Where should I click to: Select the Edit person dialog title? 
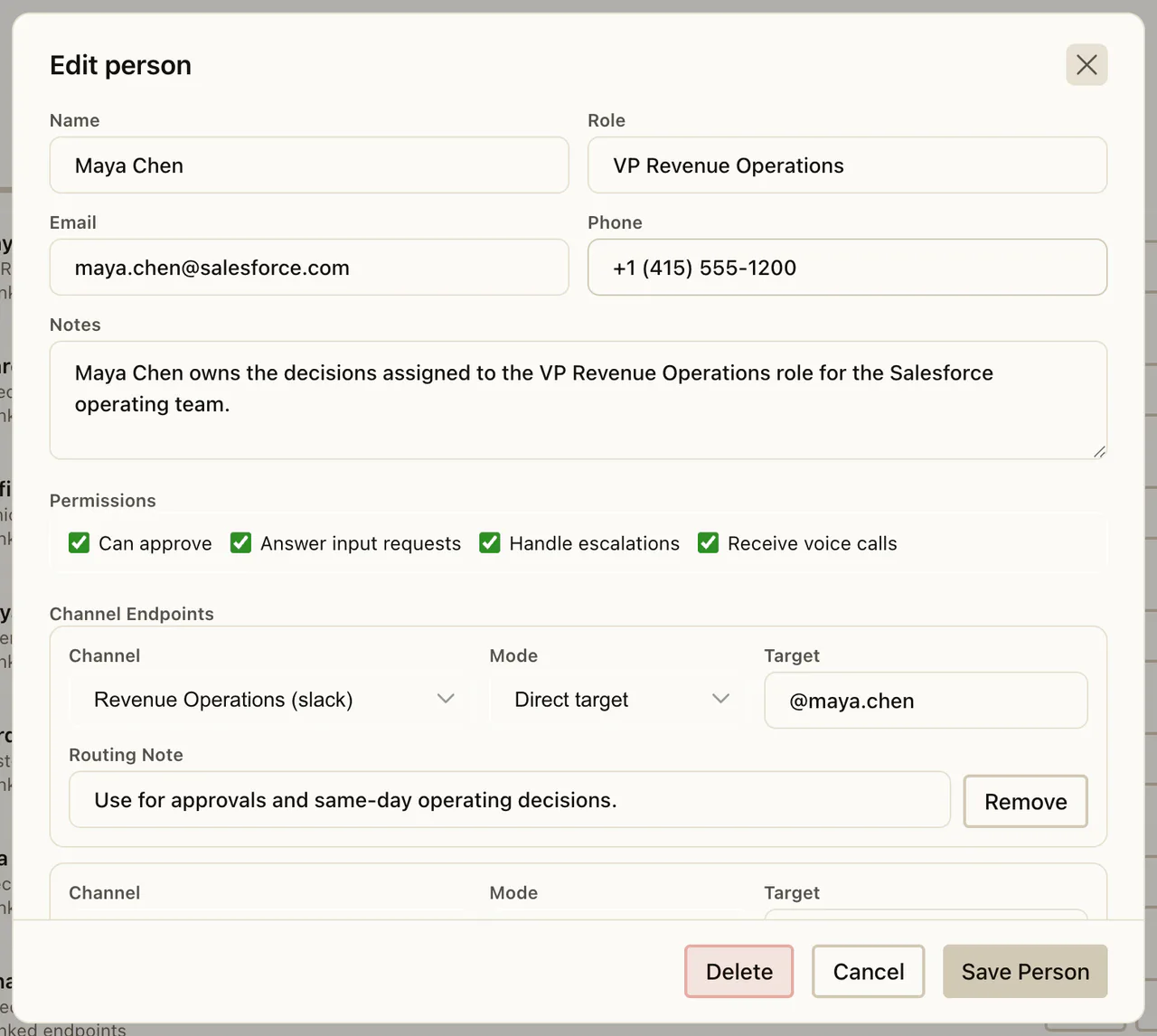coord(120,65)
